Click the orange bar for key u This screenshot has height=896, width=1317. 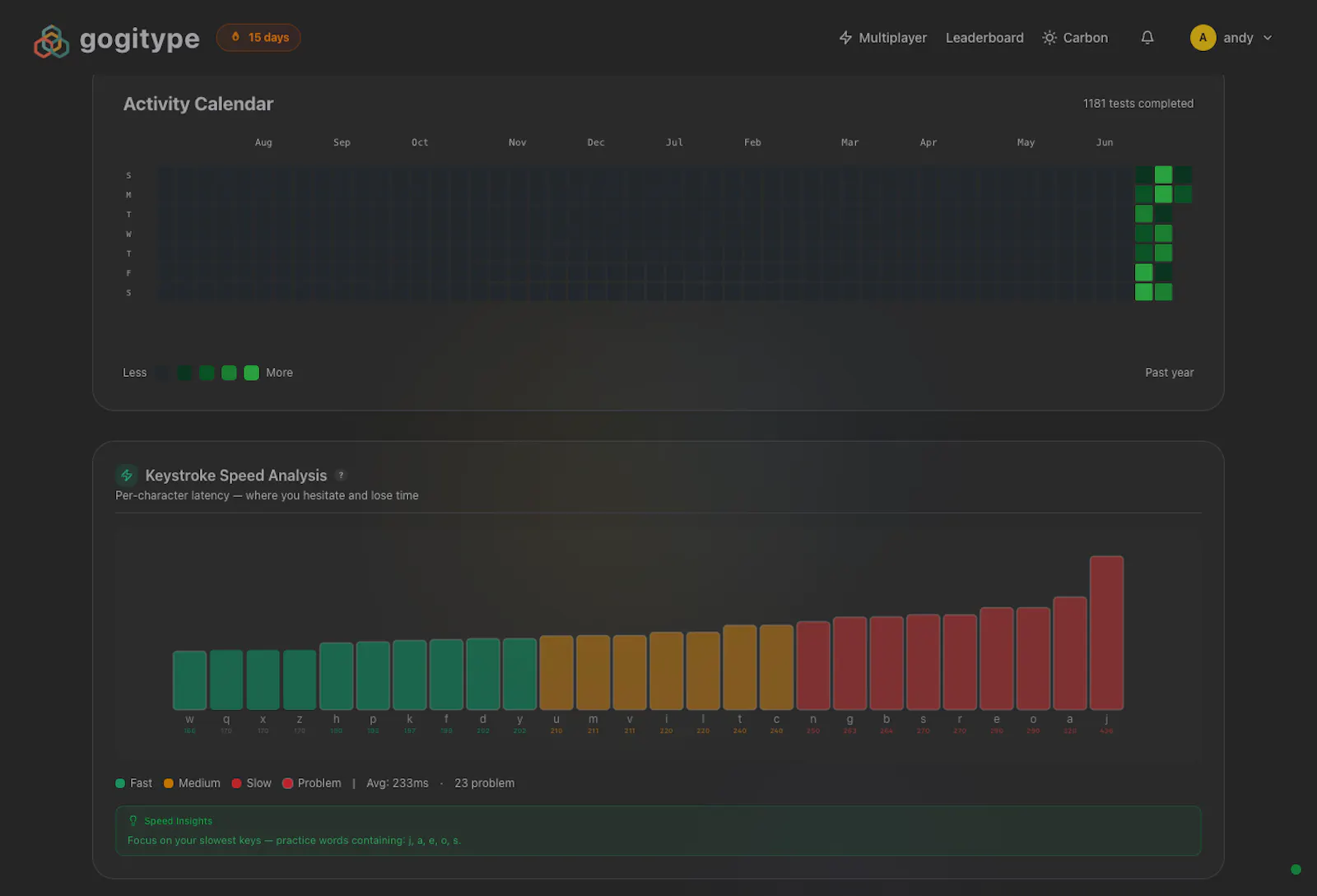(556, 672)
